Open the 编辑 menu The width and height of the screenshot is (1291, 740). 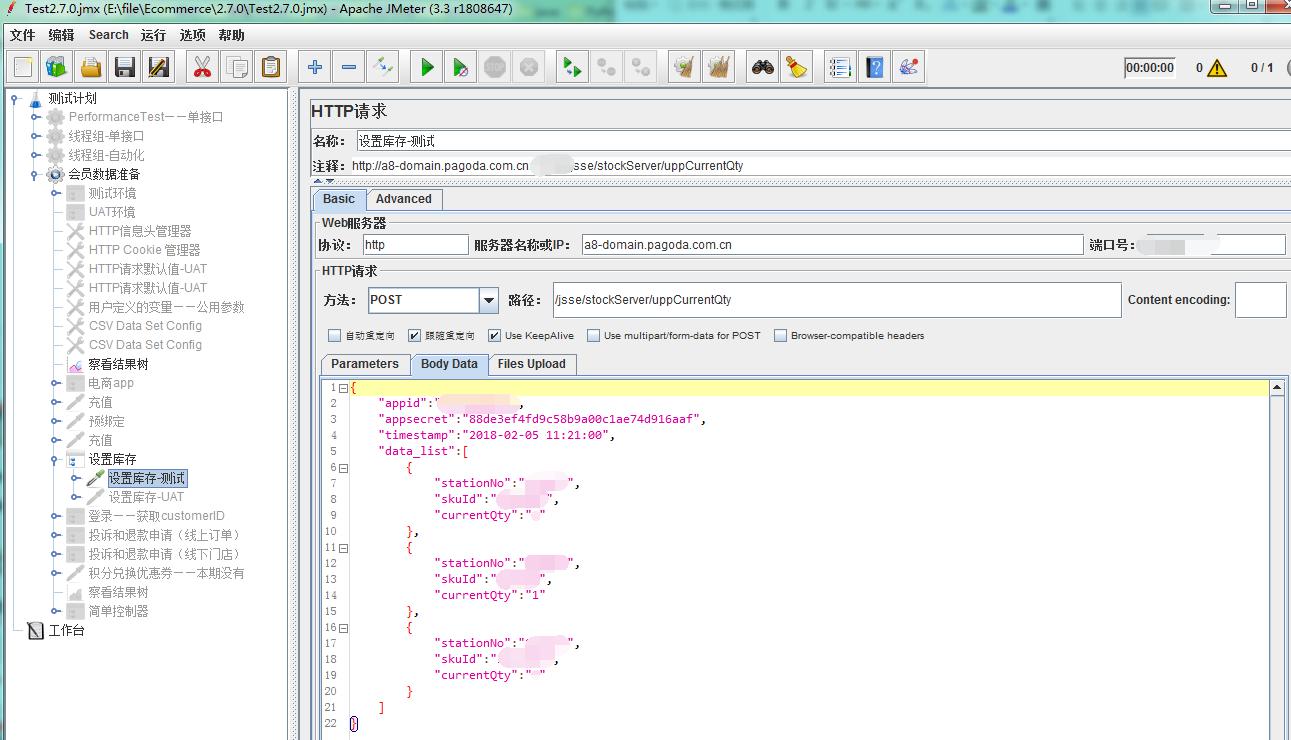pos(61,35)
